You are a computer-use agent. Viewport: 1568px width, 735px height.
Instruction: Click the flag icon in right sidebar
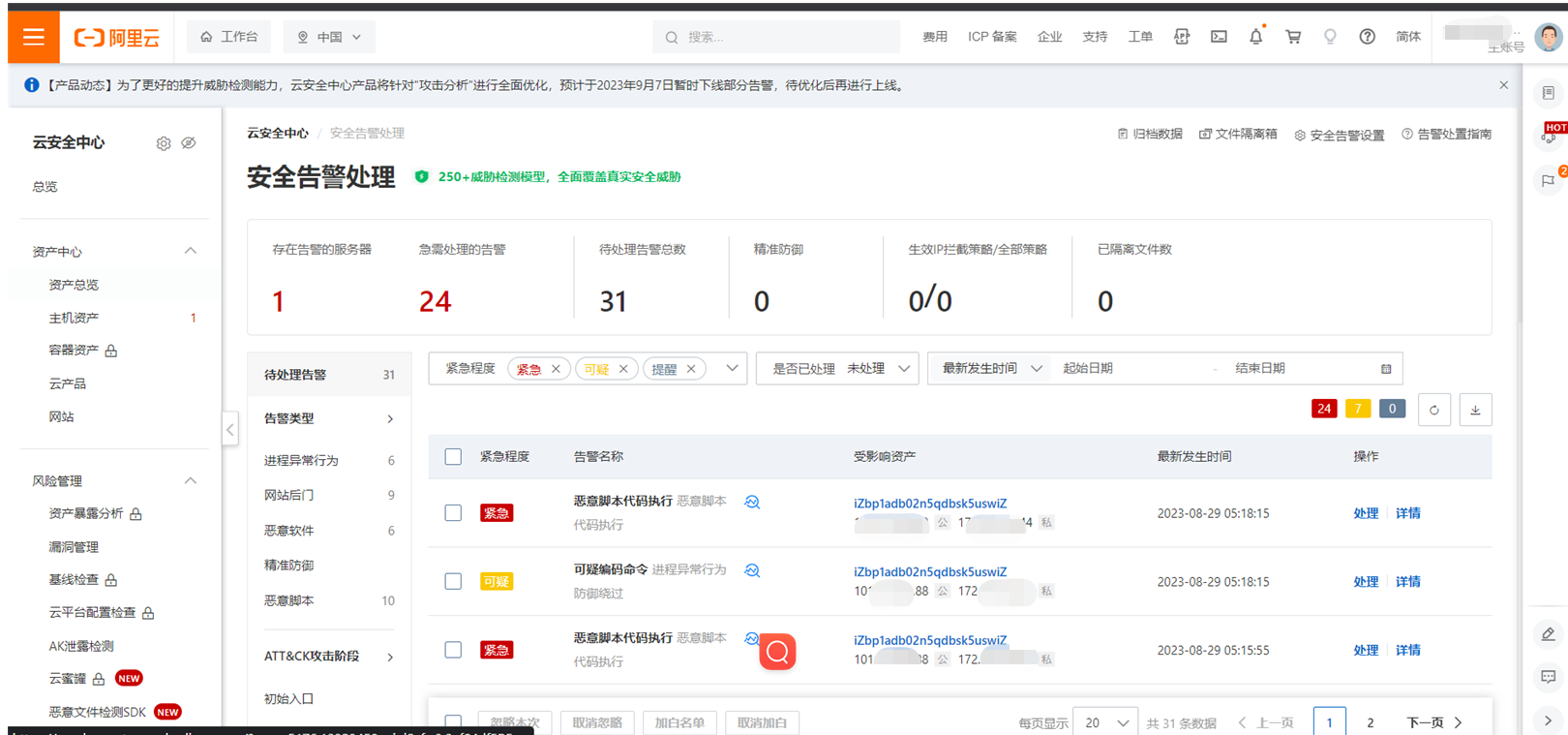1549,180
